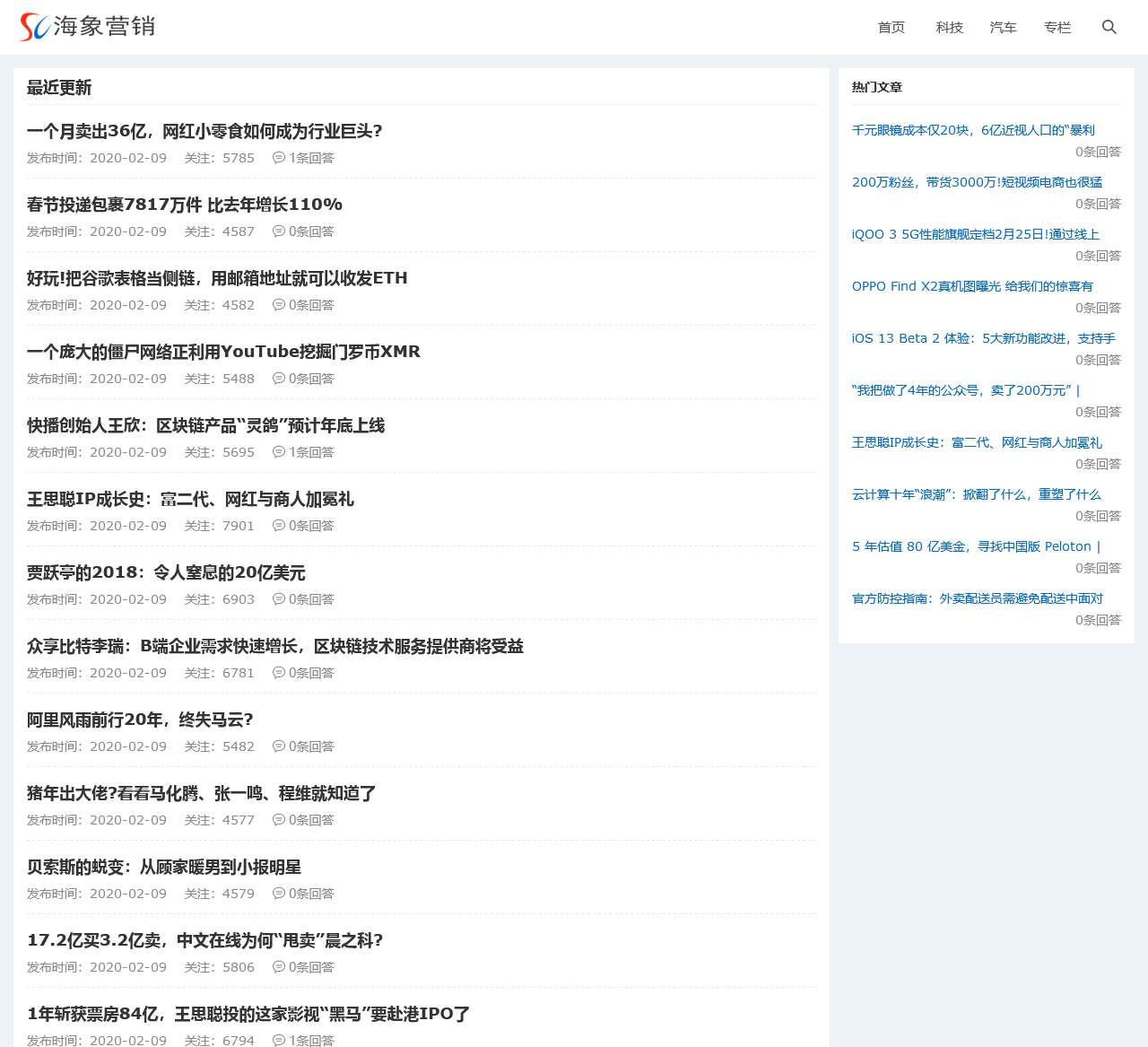Open hot article 200万粉丝，带货3000万

point(977,182)
